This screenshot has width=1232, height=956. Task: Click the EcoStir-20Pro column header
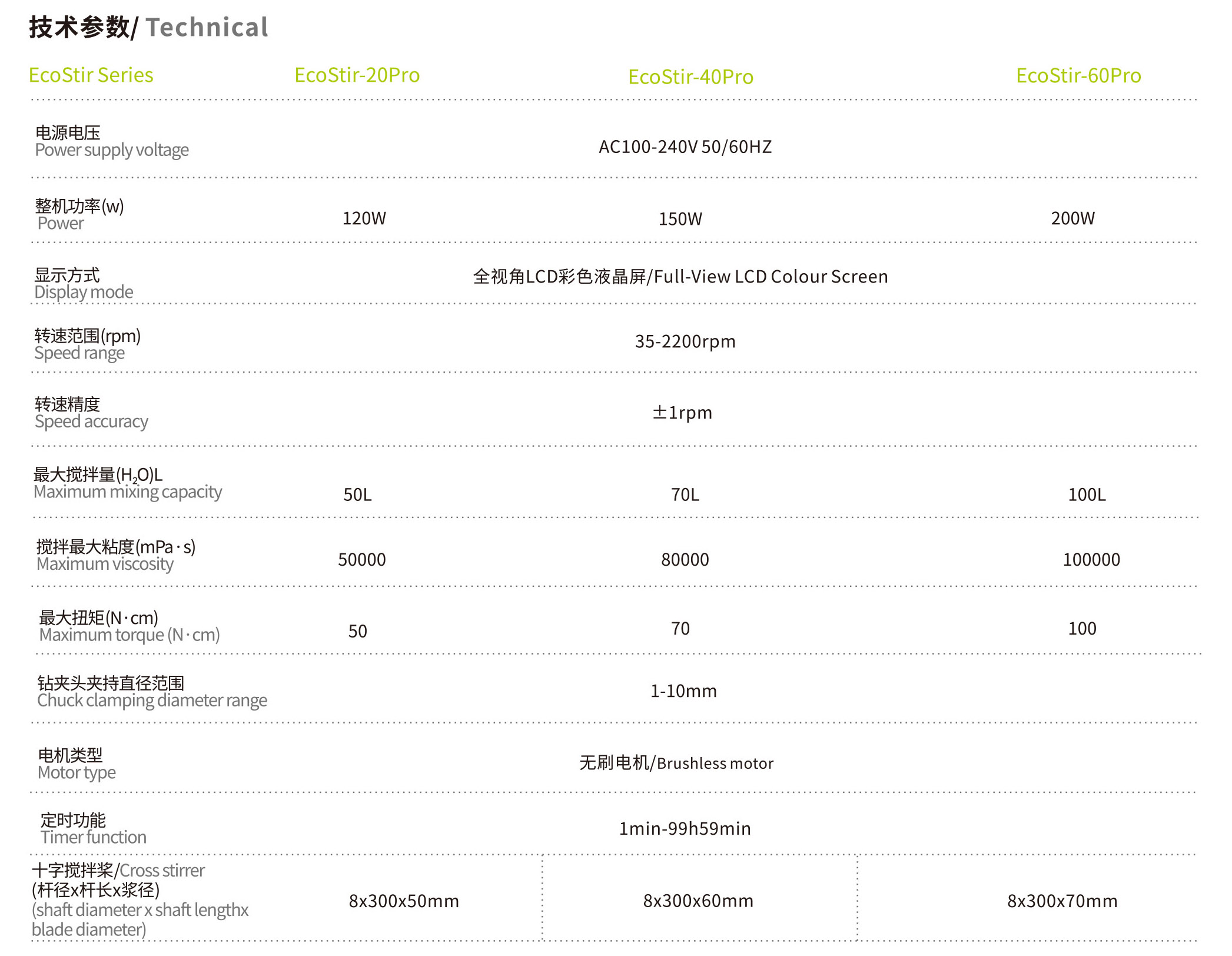(x=357, y=75)
